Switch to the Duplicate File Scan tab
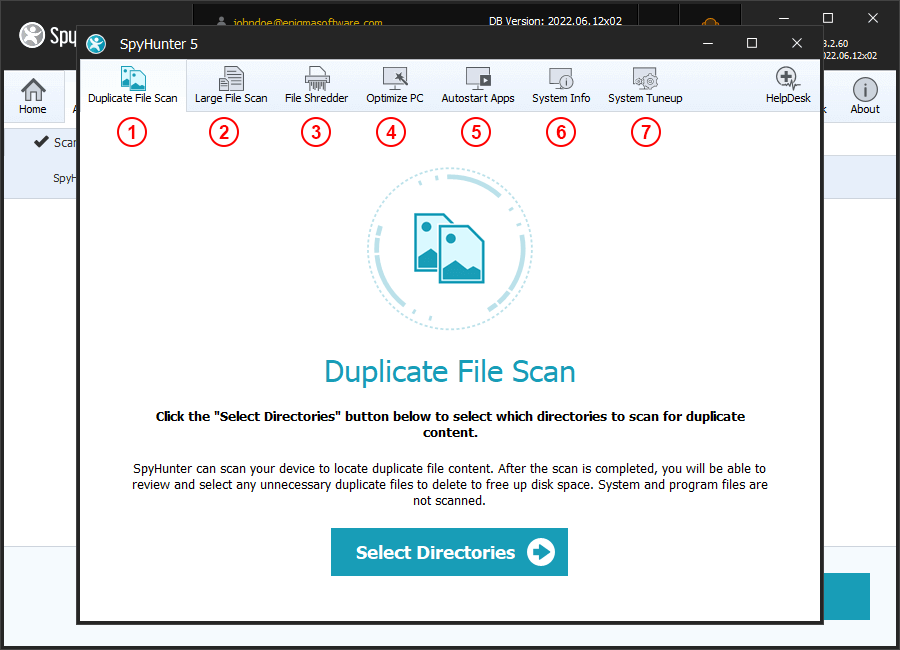Viewport: 900px width, 650px height. 132,85
